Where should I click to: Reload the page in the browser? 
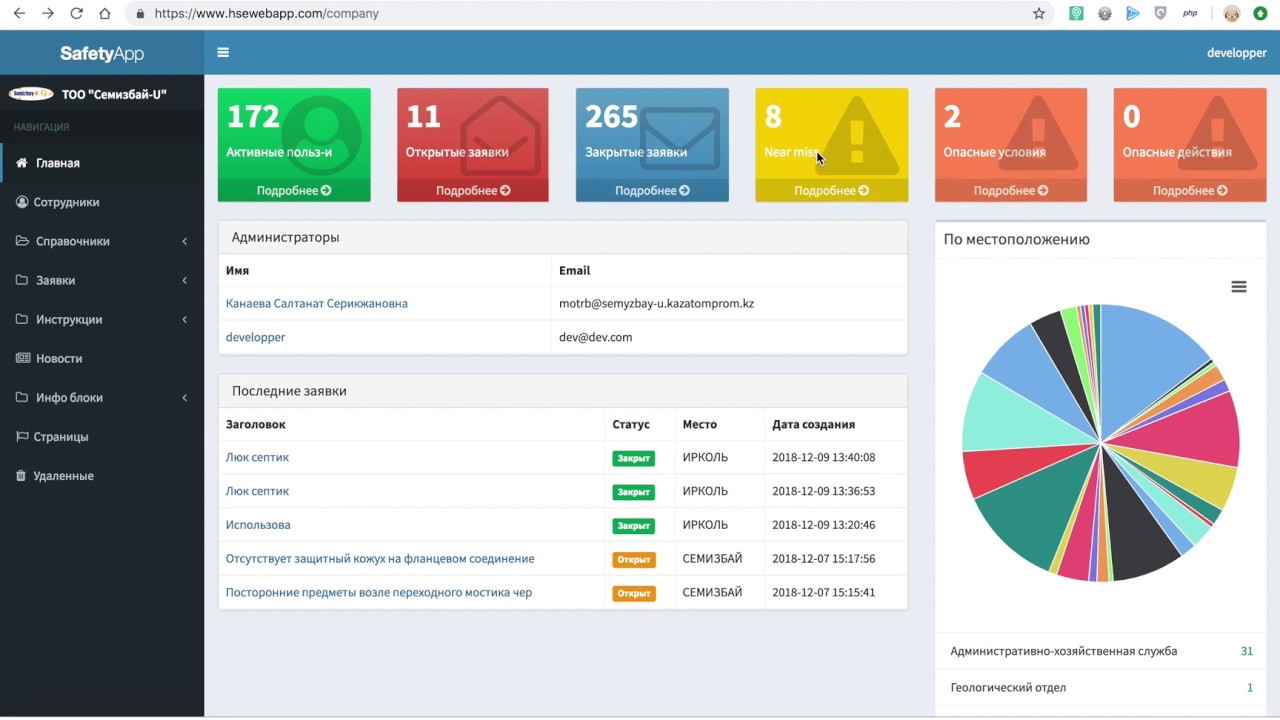point(77,14)
